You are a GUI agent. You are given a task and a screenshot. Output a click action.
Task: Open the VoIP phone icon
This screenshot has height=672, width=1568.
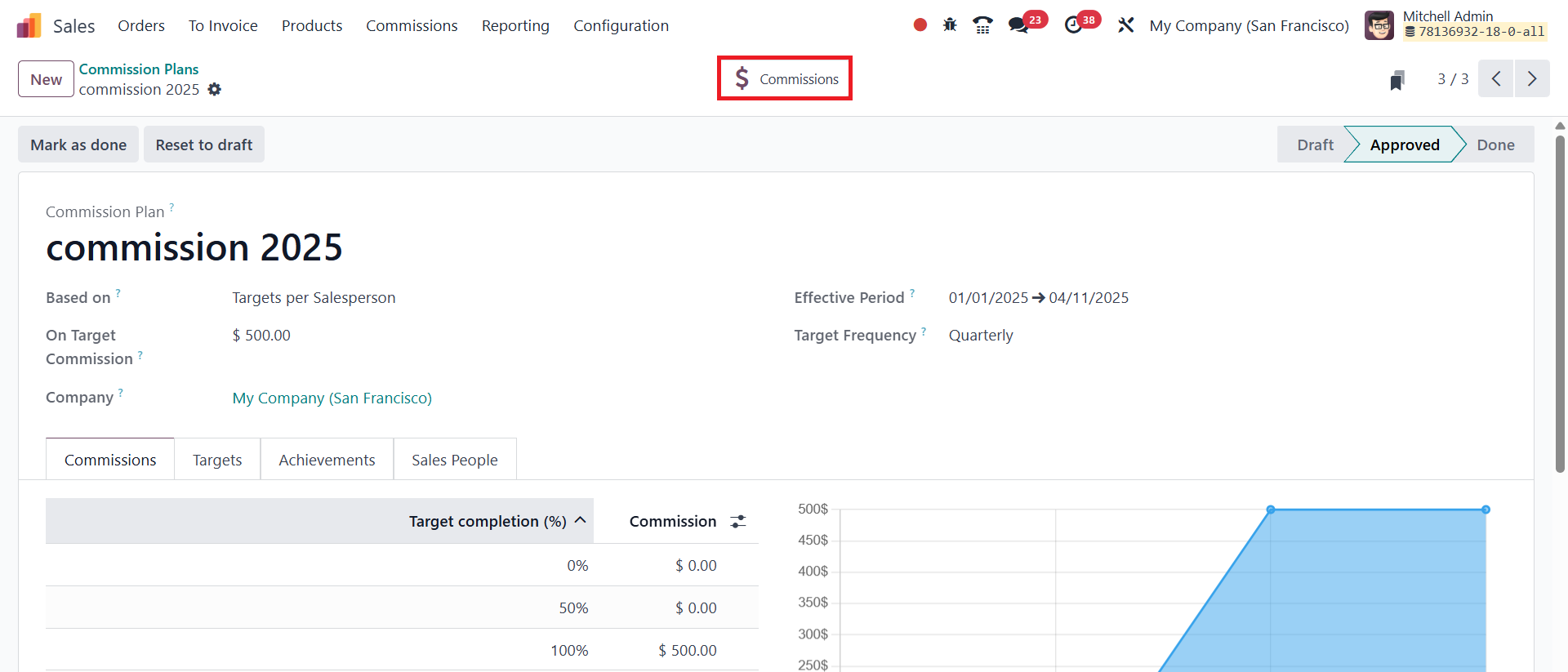tap(982, 25)
